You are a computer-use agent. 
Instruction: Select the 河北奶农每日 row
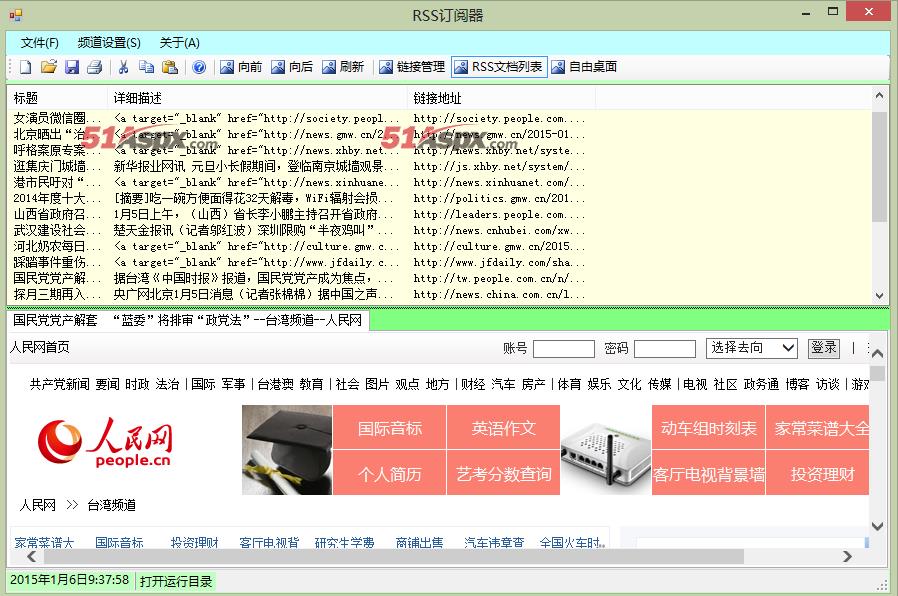299,247
